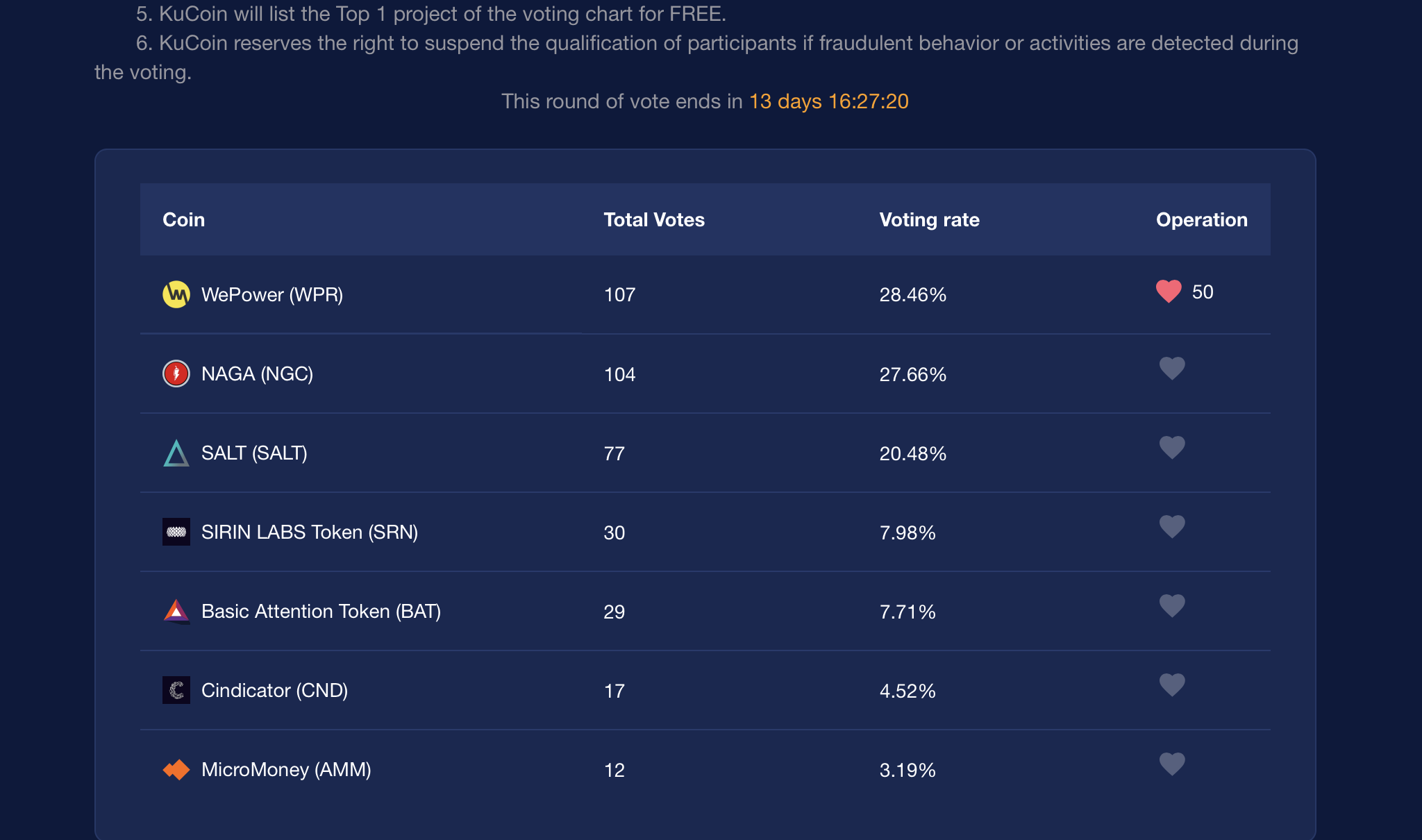Vote for MicroMoney heart icon
Viewport: 1422px width, 840px height.
click(x=1172, y=764)
